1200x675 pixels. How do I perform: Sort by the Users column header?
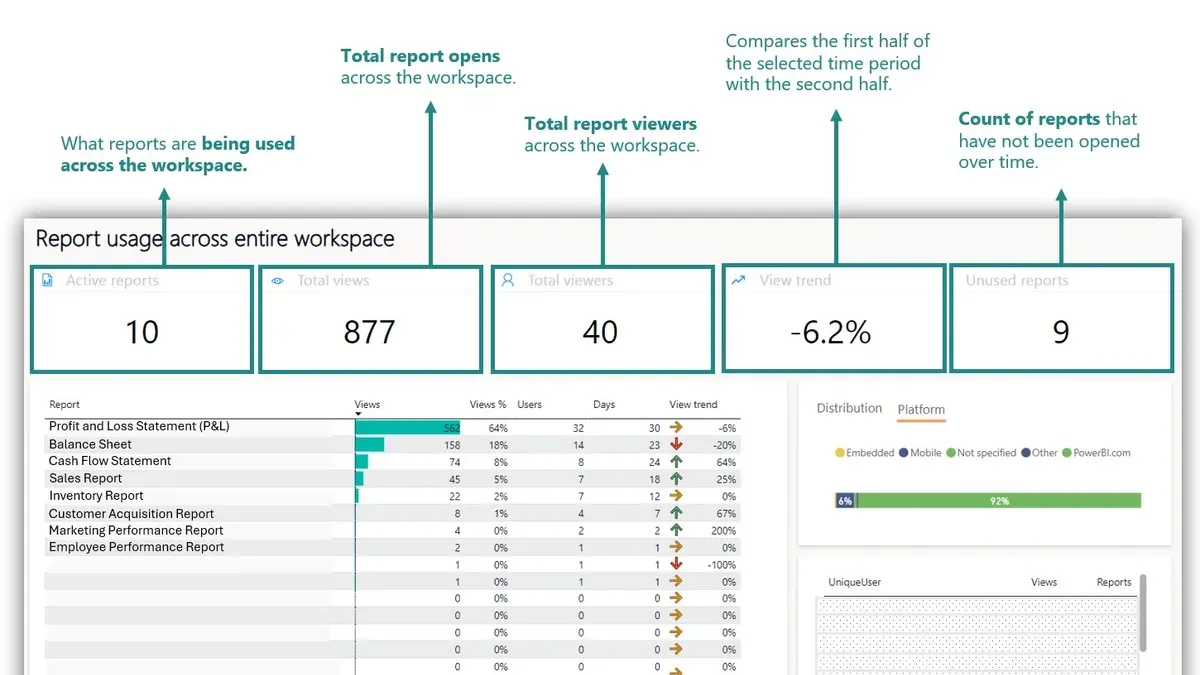(x=529, y=404)
